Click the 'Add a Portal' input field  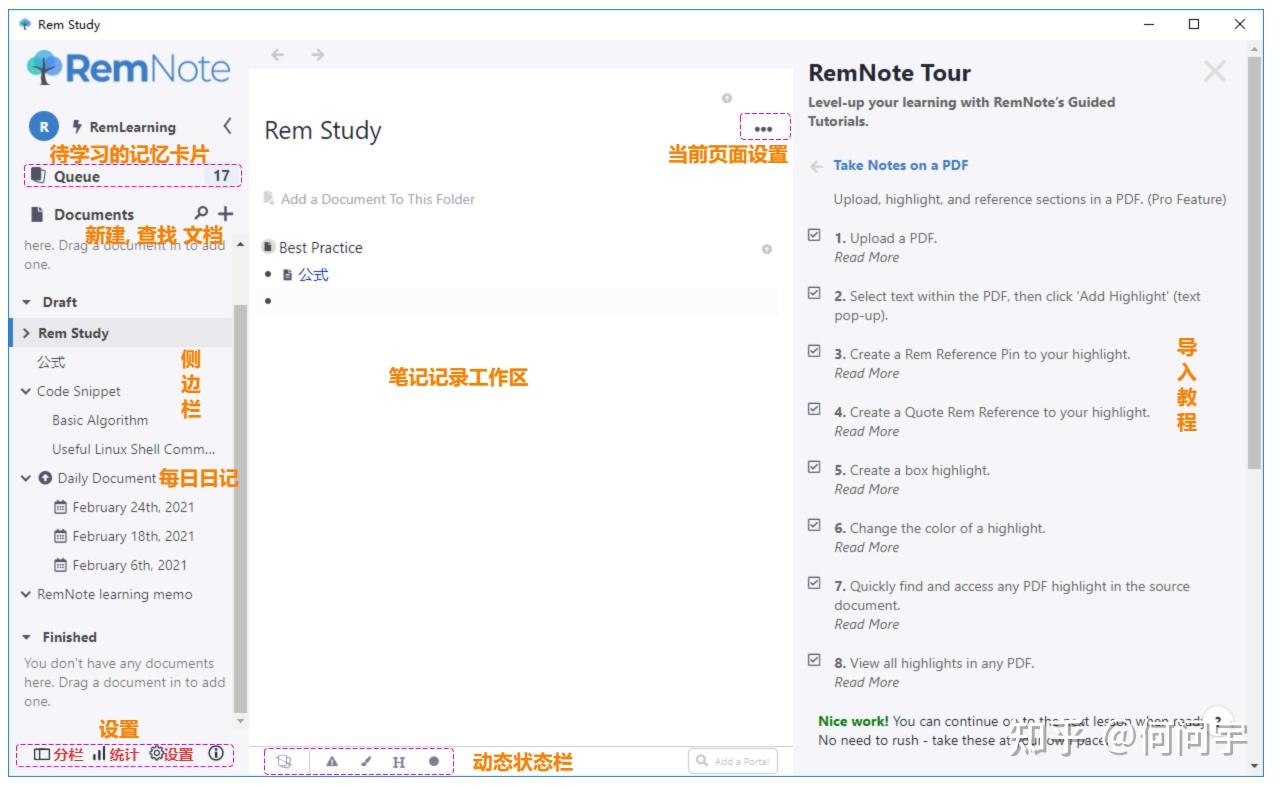coord(733,761)
